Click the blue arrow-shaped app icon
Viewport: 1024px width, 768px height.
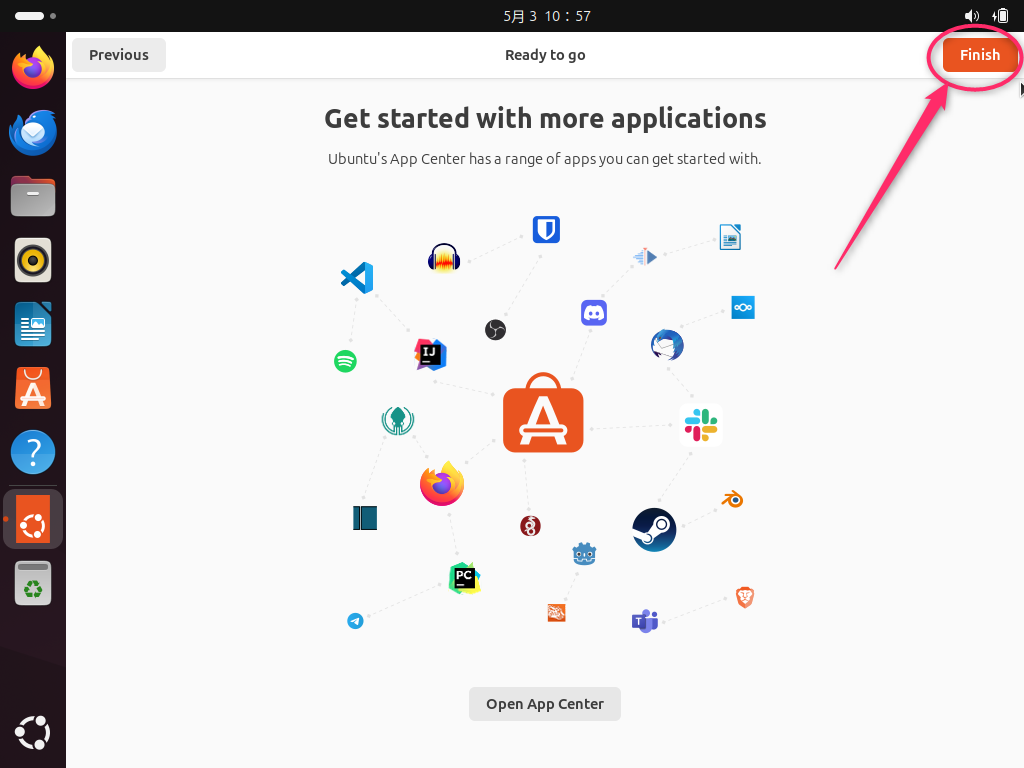645,257
